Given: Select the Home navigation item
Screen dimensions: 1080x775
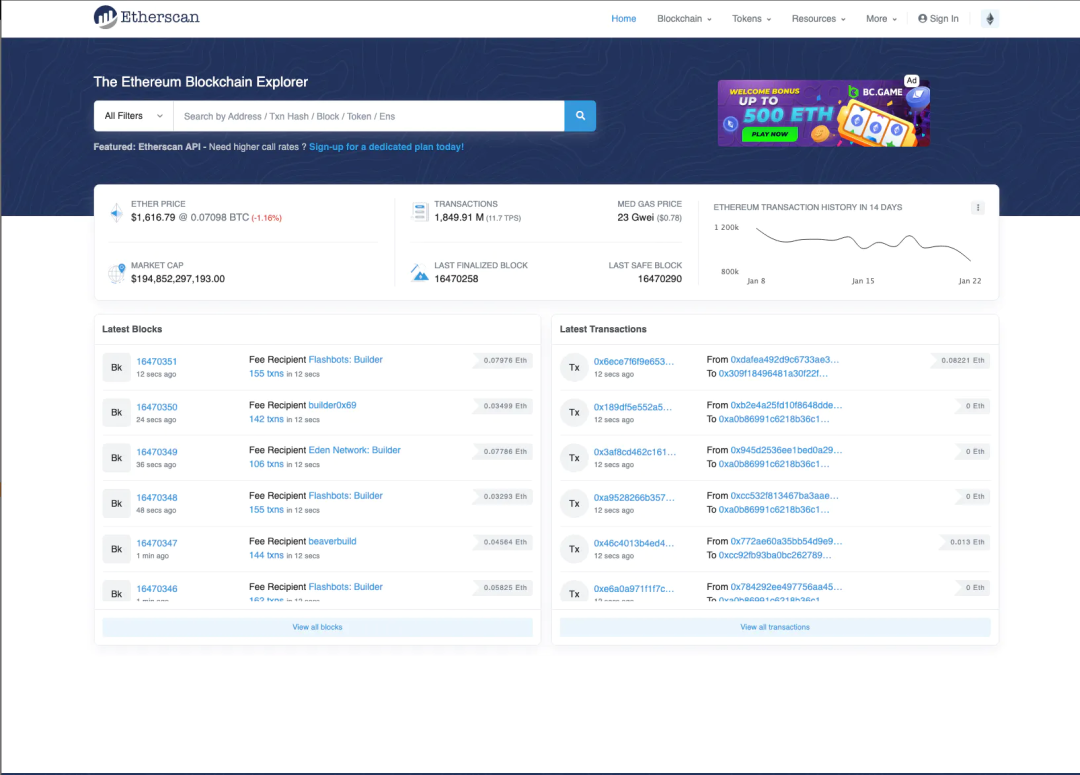Looking at the screenshot, I should [623, 19].
